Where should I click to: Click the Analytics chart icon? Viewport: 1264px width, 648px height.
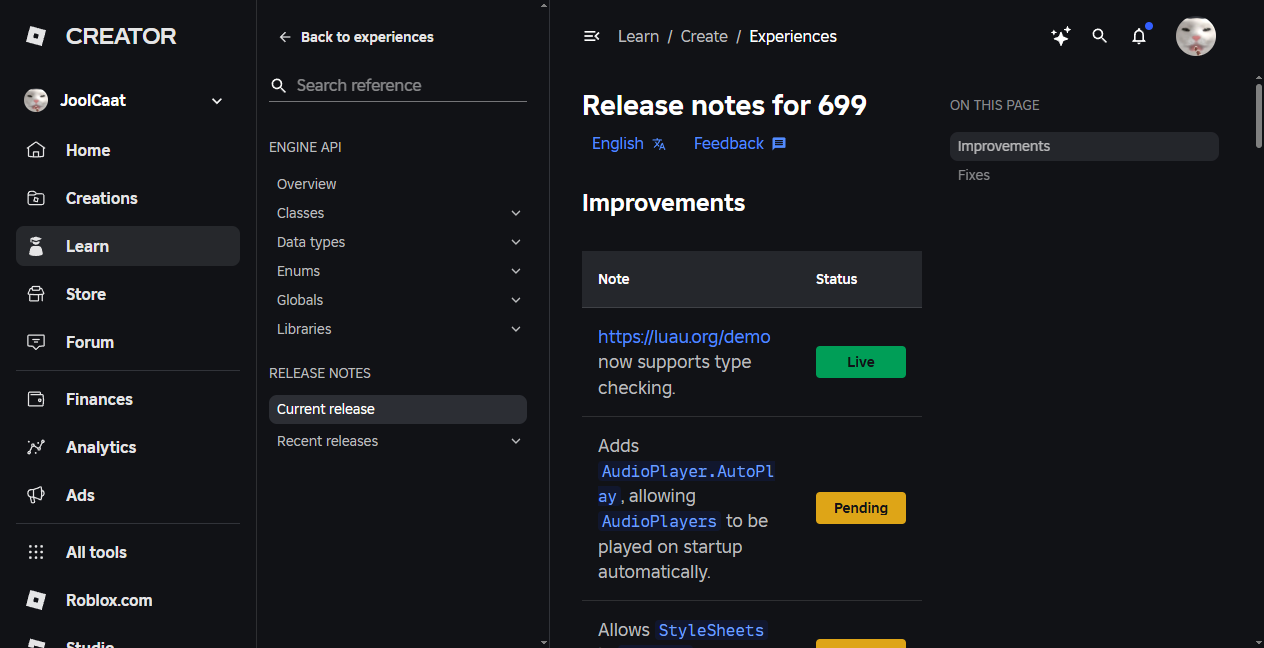coord(36,447)
